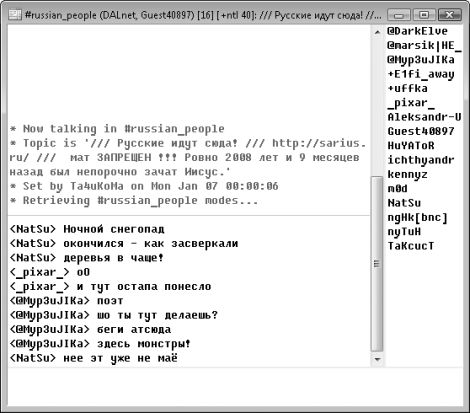This screenshot has height=413, width=470.
Task: Select _pixar_ in the nick list
Action: click(411, 103)
